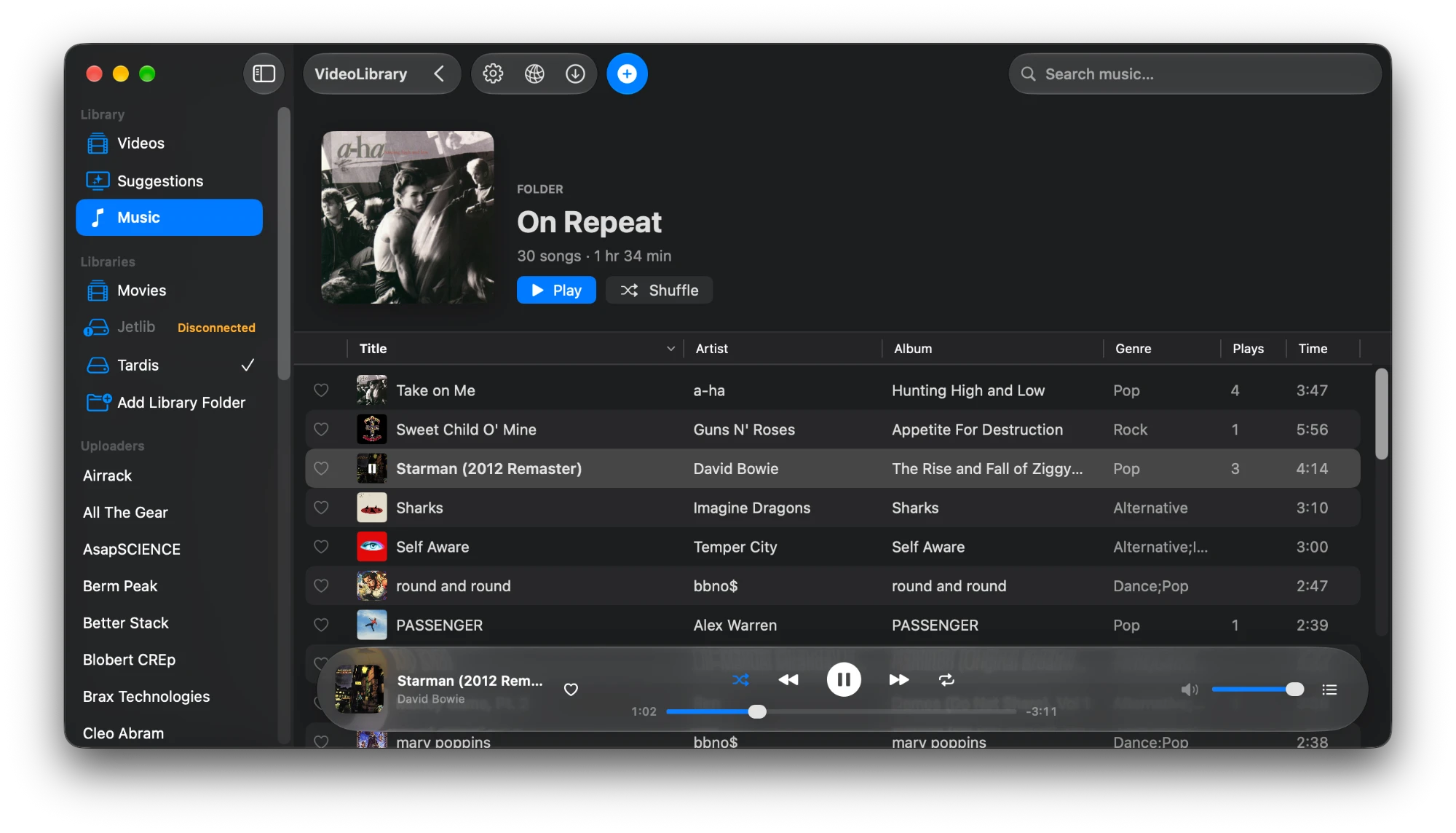Open Suggestions in the sidebar
Viewport: 1456px width, 833px height.
169,181
